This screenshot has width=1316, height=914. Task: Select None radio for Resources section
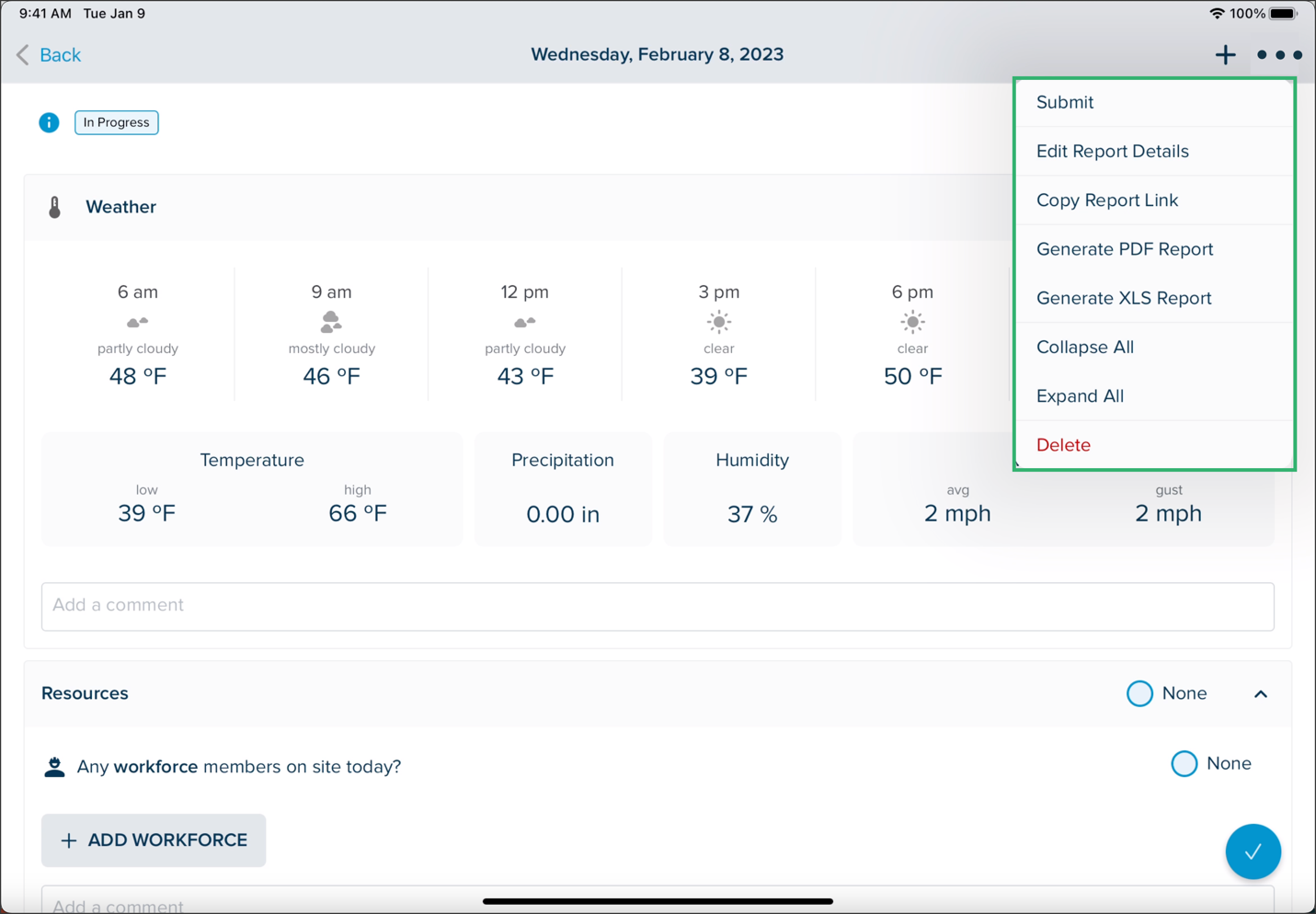(1139, 693)
